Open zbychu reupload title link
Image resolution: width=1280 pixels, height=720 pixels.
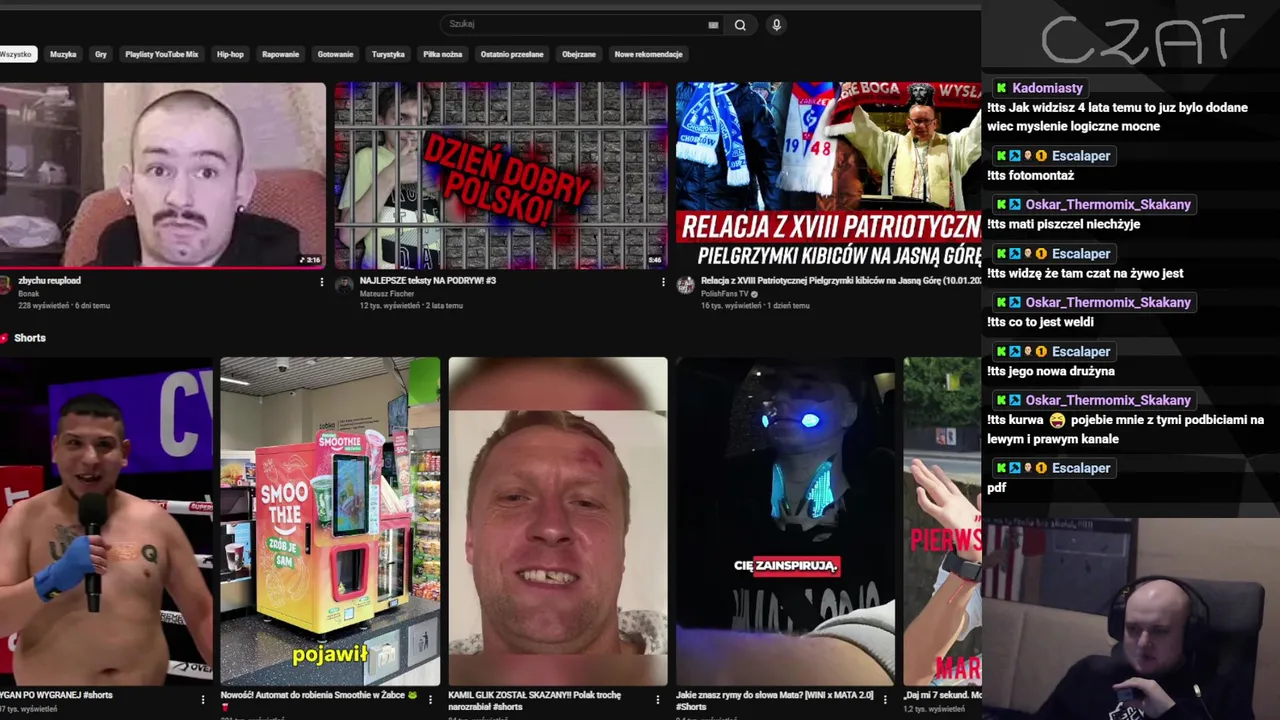click(49, 281)
